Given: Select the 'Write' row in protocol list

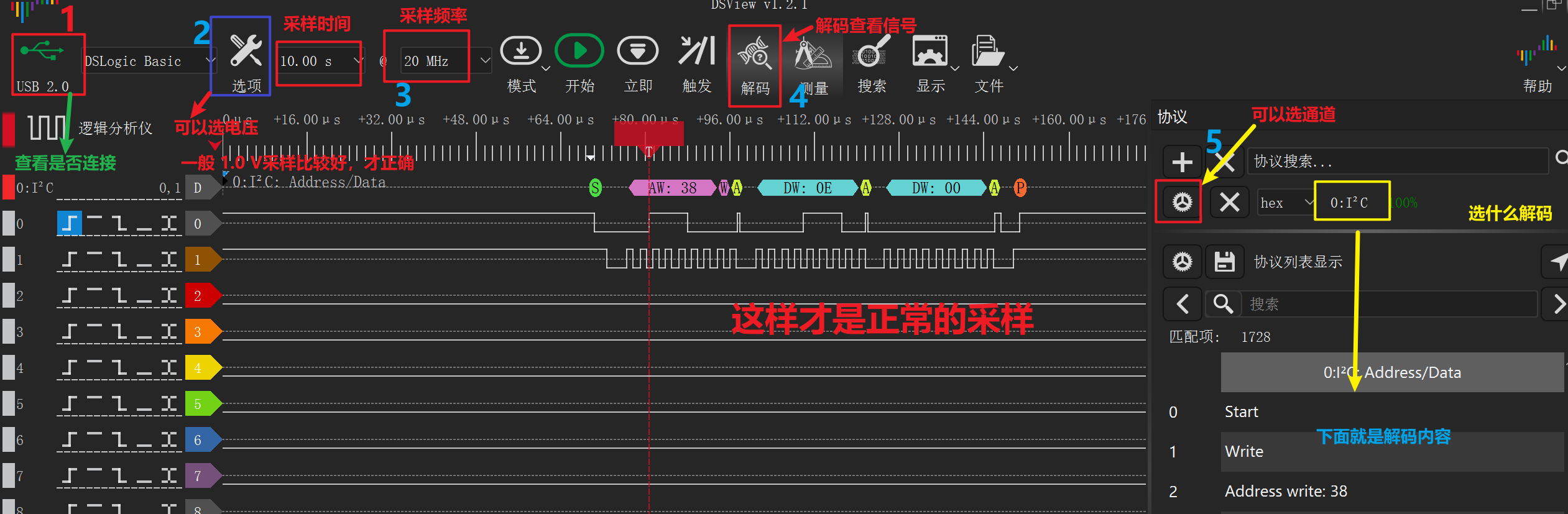Looking at the screenshot, I should click(x=1392, y=451).
